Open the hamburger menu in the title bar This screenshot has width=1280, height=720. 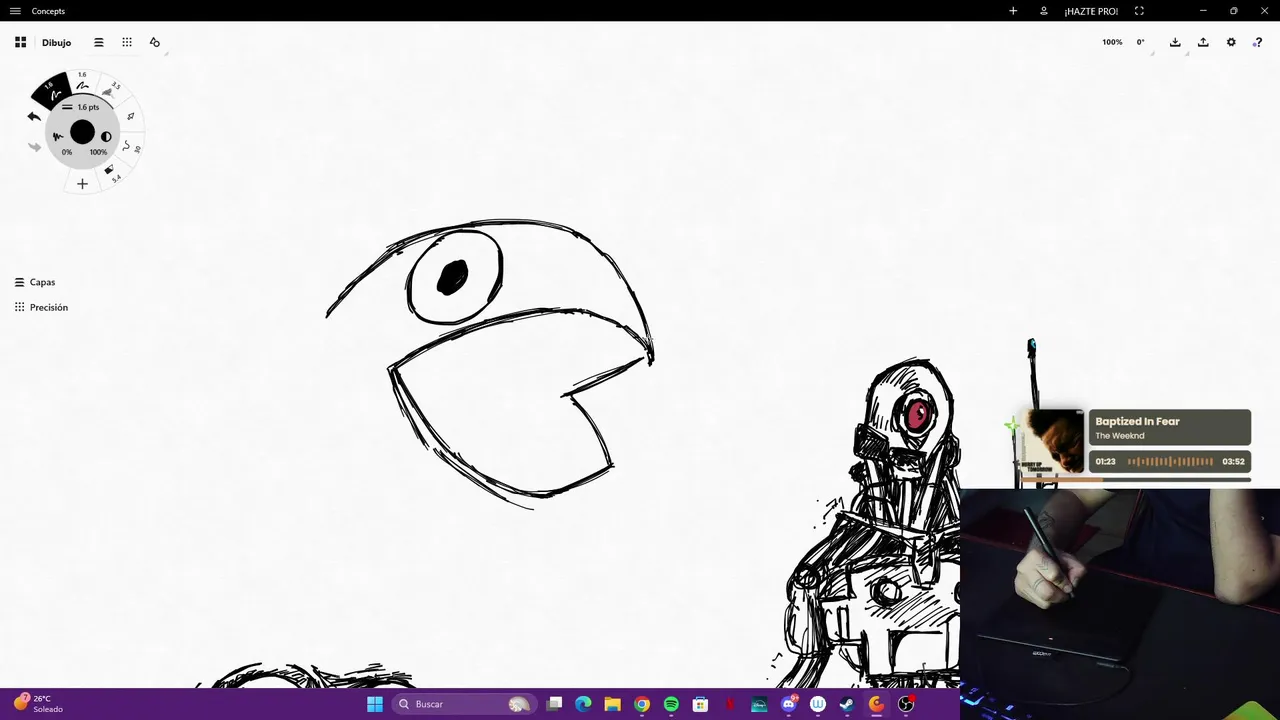click(x=15, y=11)
